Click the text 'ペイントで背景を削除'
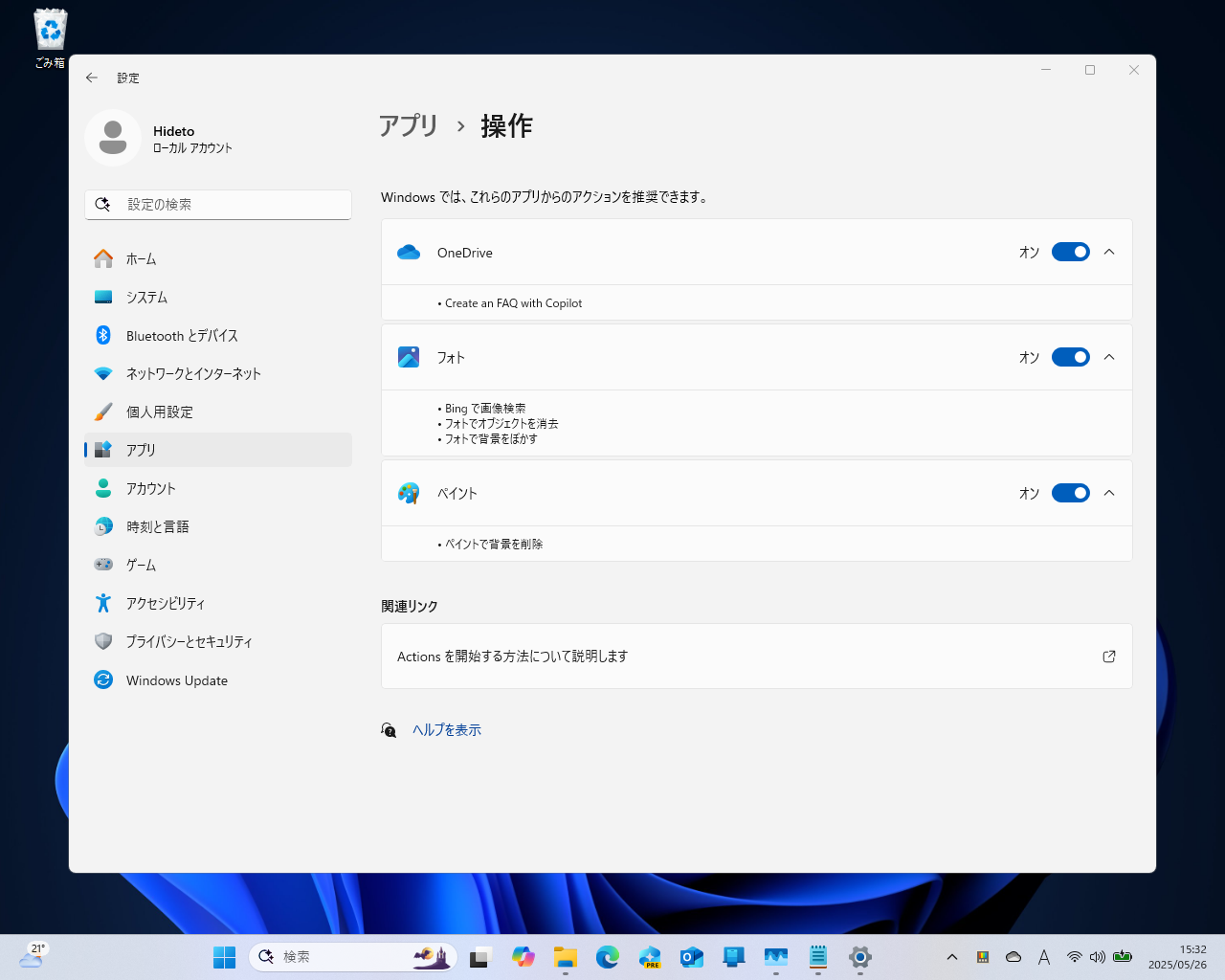 [x=494, y=545]
